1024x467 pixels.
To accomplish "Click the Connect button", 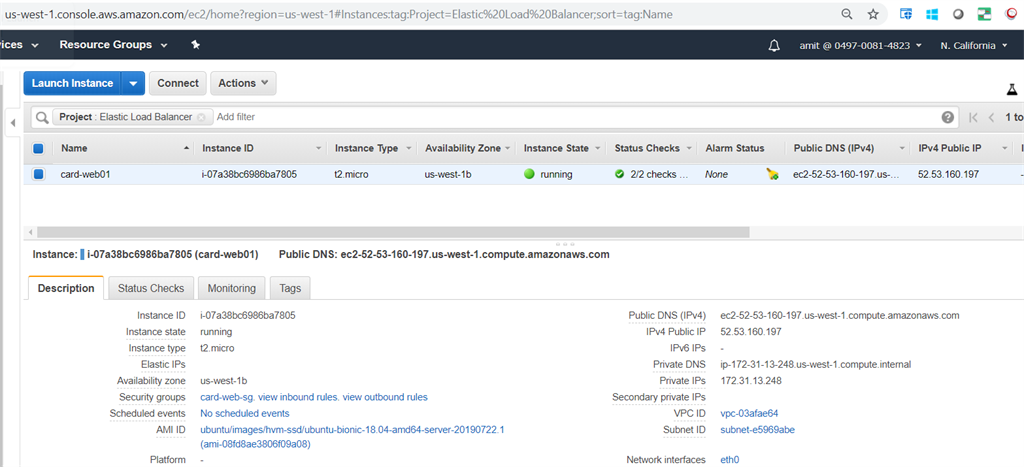I will pyautogui.click(x=178, y=84).
